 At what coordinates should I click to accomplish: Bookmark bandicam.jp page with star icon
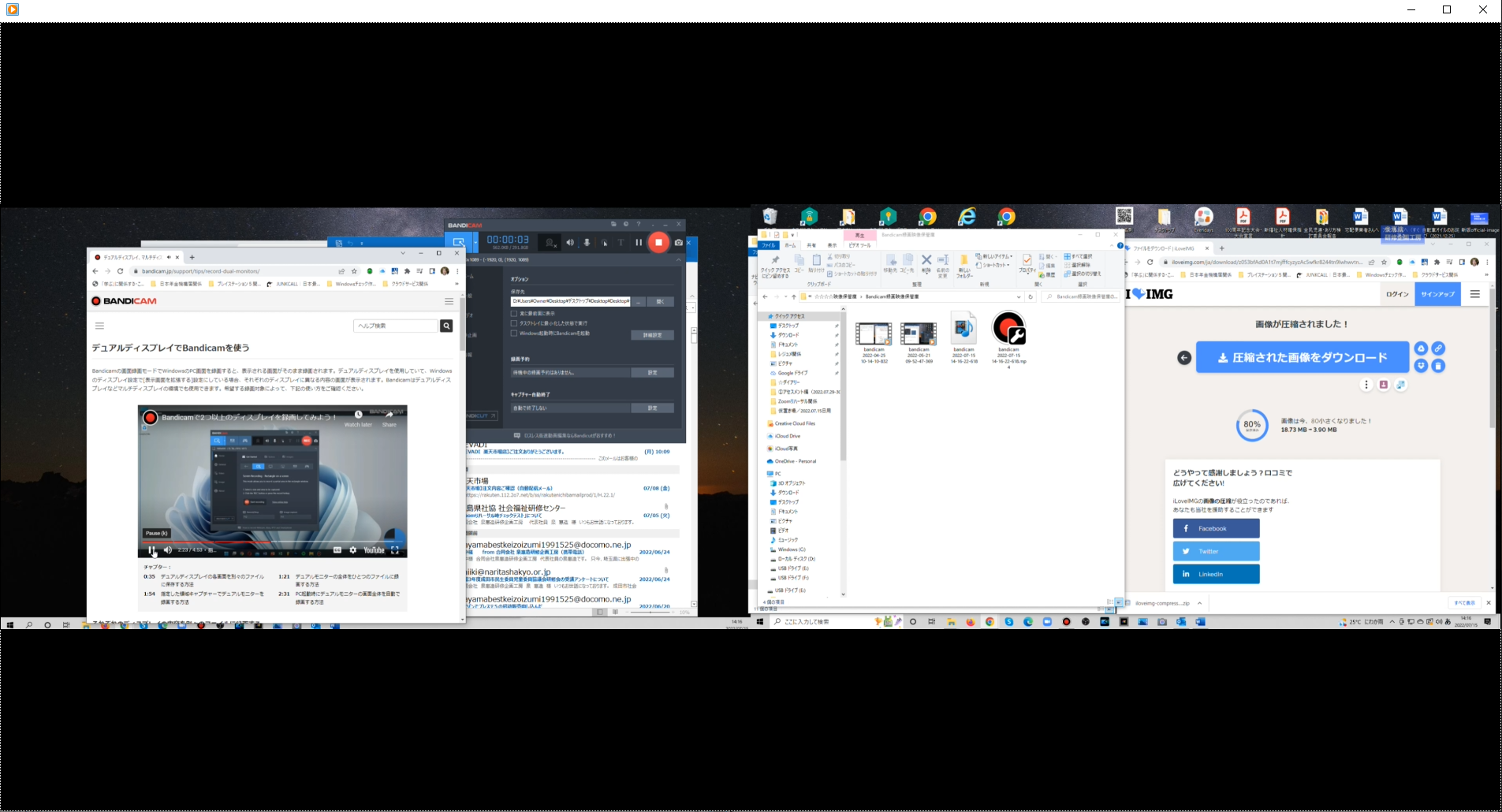point(354,271)
